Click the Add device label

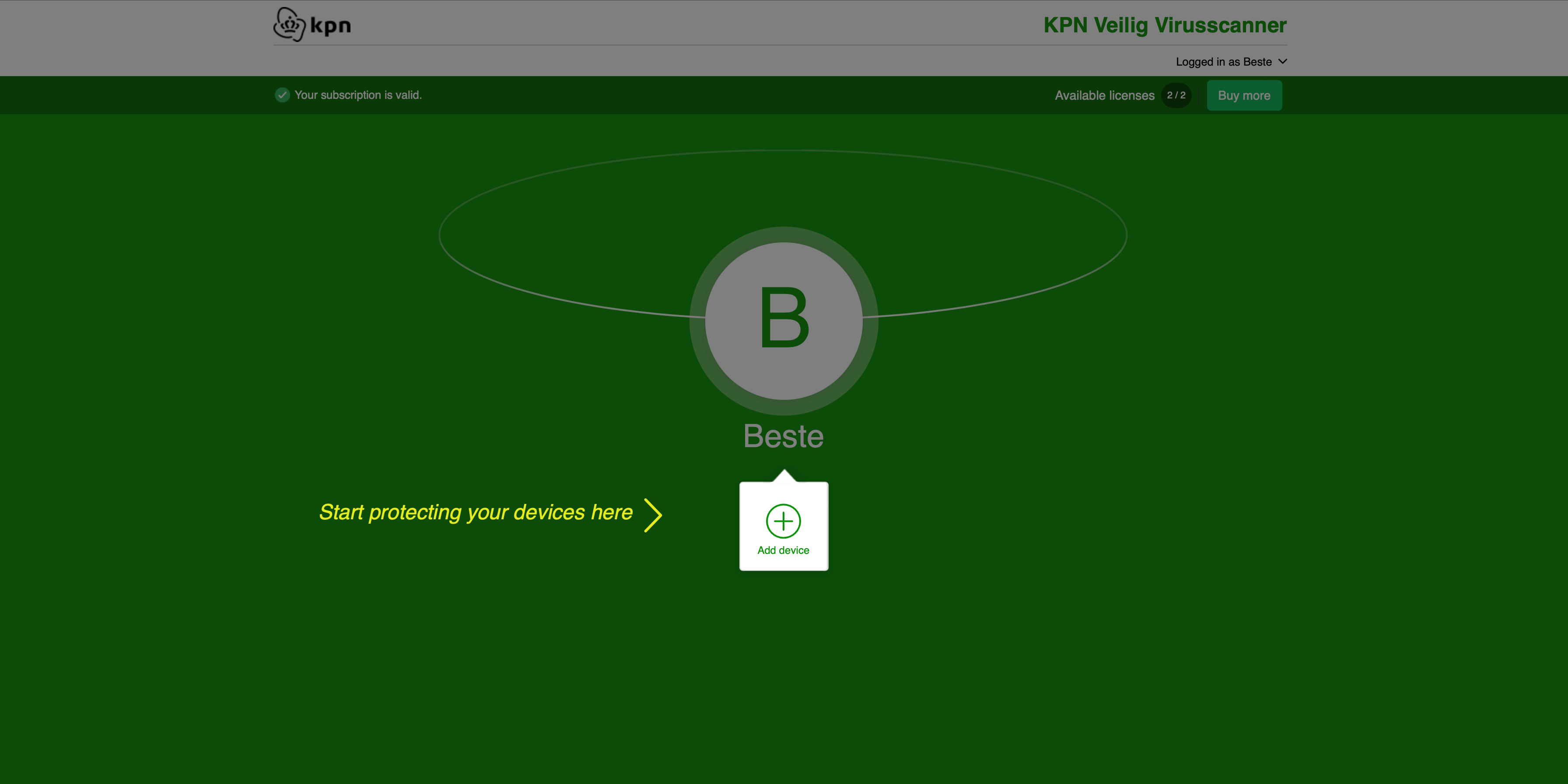click(784, 550)
